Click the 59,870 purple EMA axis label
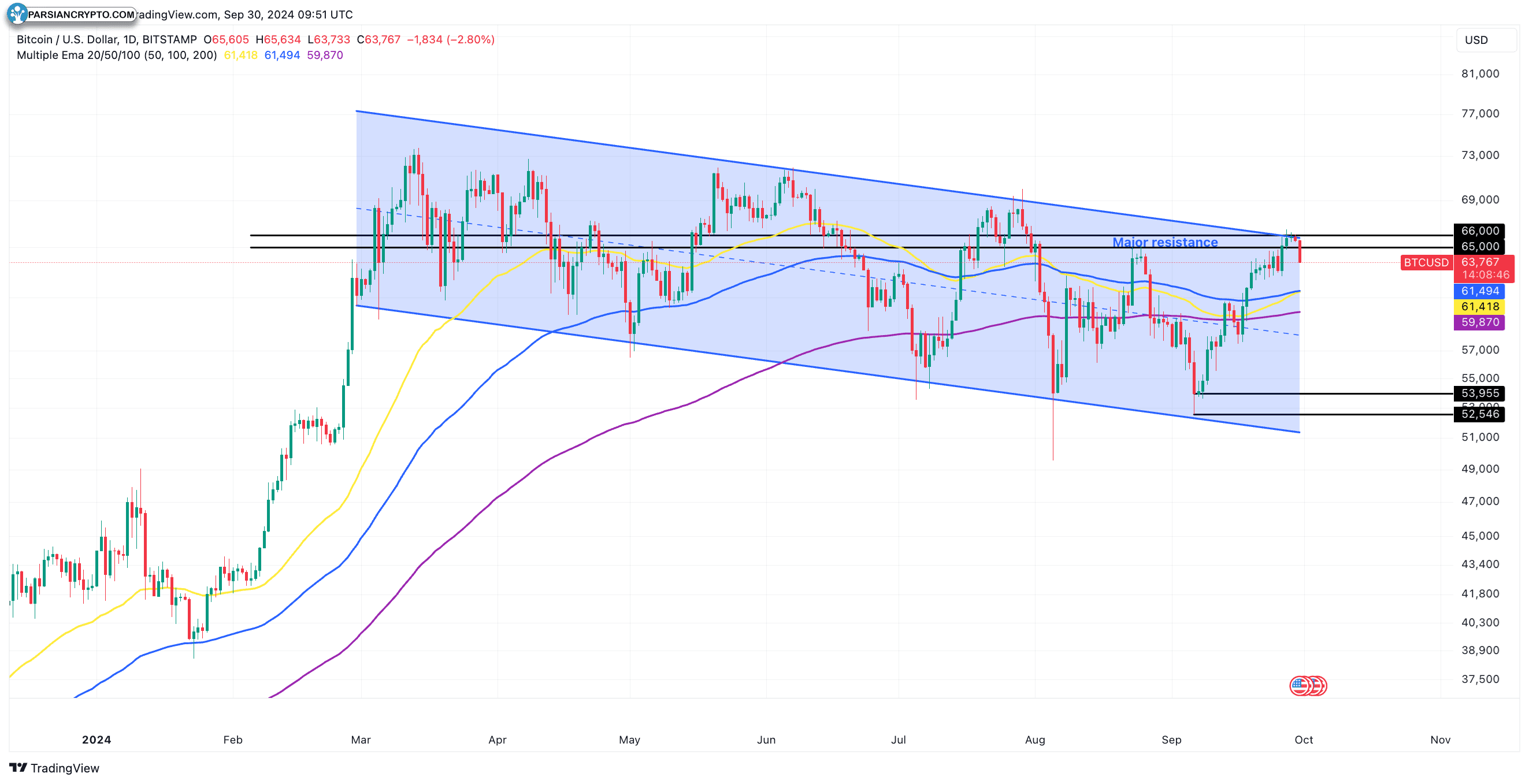Image resolution: width=1529 pixels, height=784 pixels. [x=1479, y=322]
